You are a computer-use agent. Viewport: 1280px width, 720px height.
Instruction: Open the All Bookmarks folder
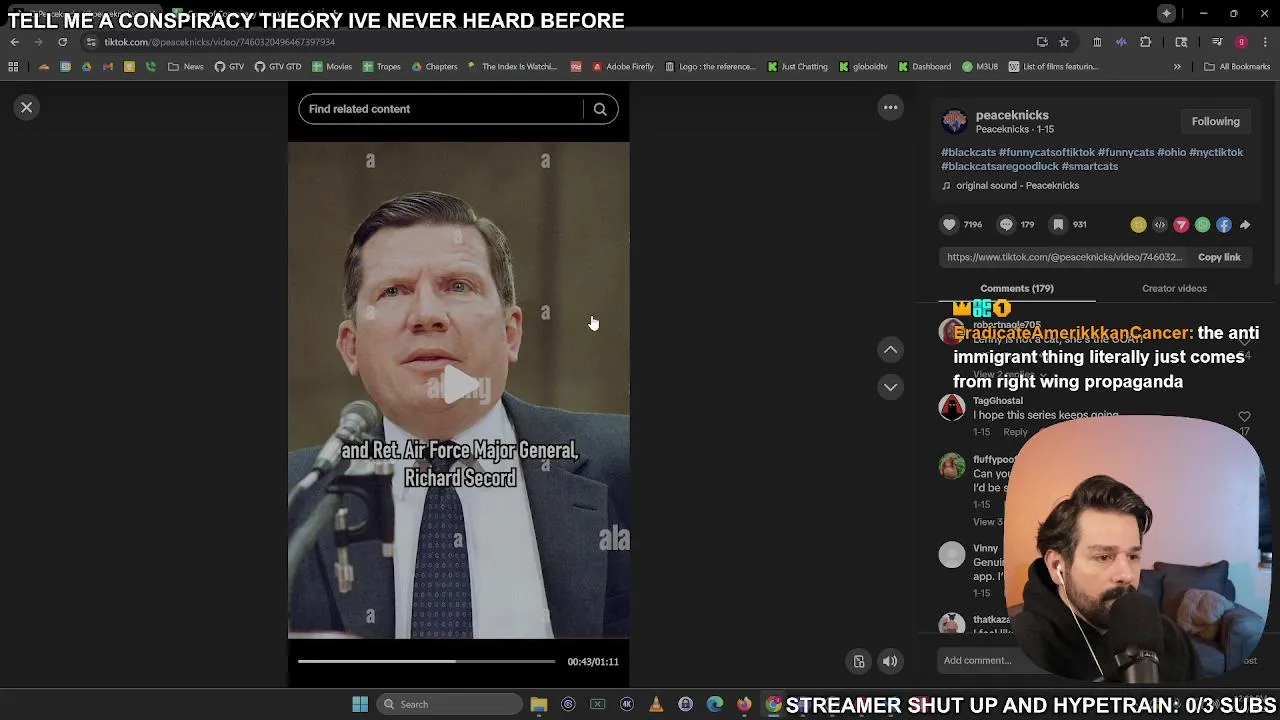(x=1237, y=67)
